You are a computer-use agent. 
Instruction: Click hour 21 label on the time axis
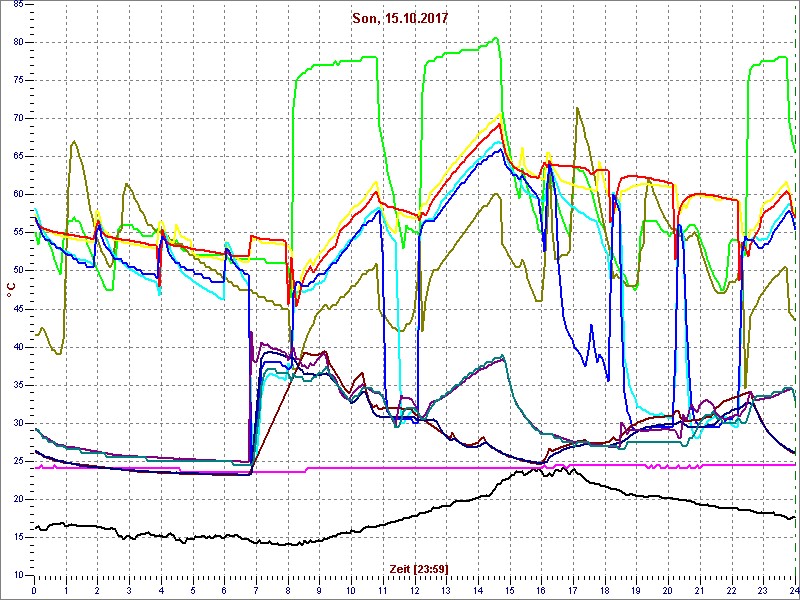point(700,591)
